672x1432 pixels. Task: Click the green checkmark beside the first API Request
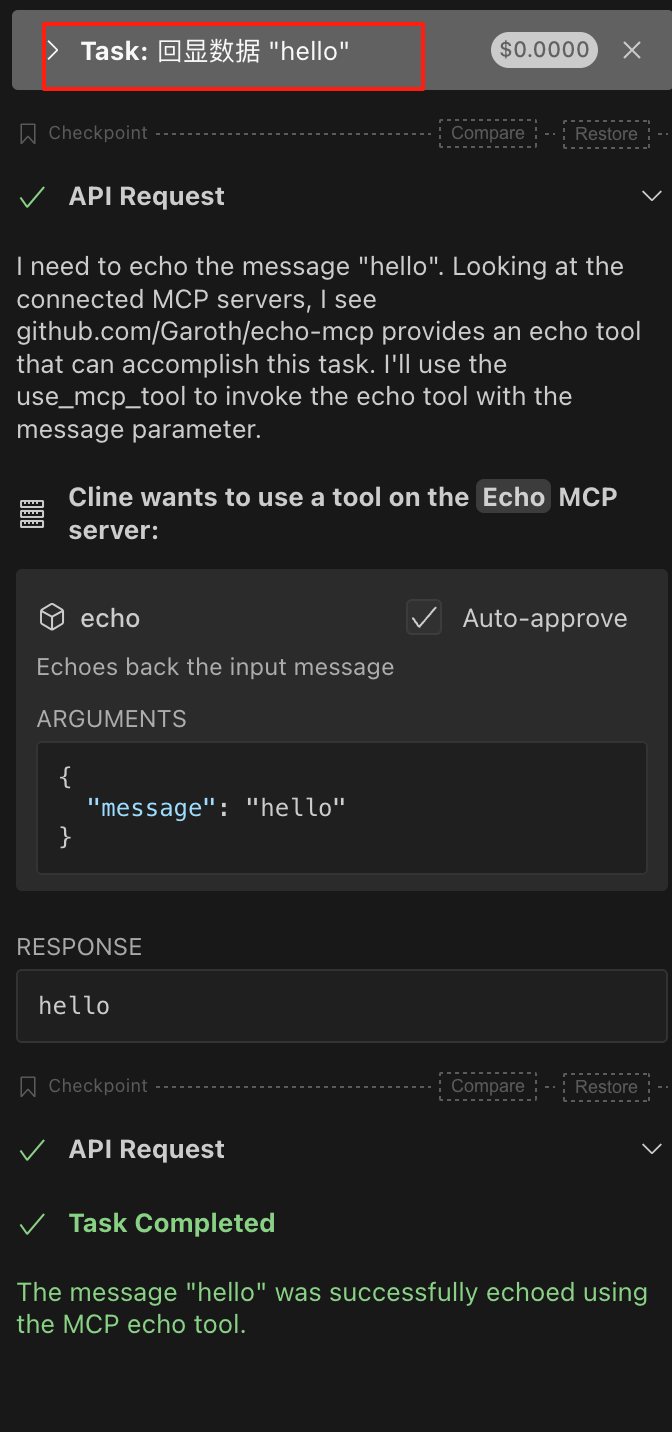(32, 196)
